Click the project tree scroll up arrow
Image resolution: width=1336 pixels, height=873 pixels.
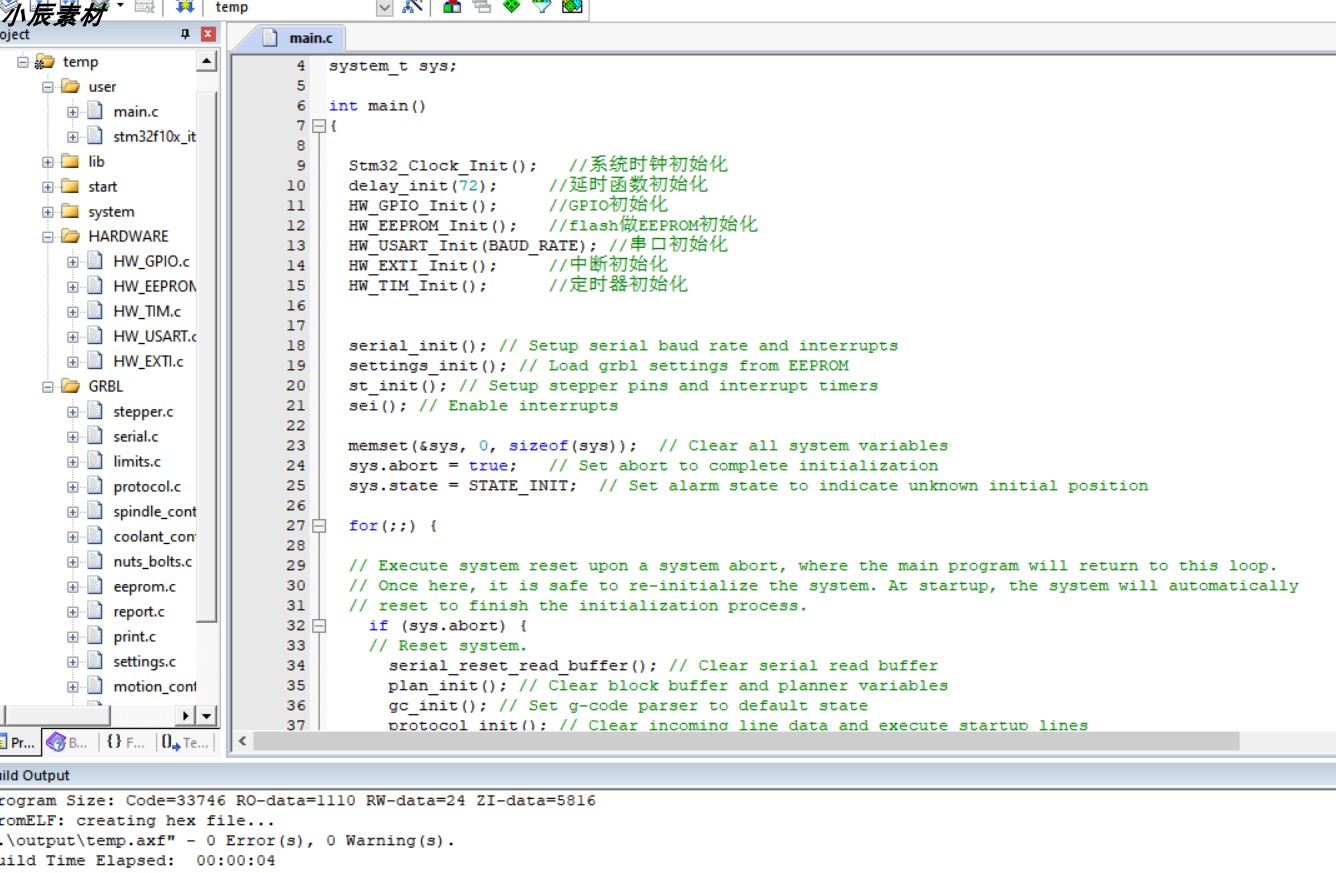coord(206,62)
